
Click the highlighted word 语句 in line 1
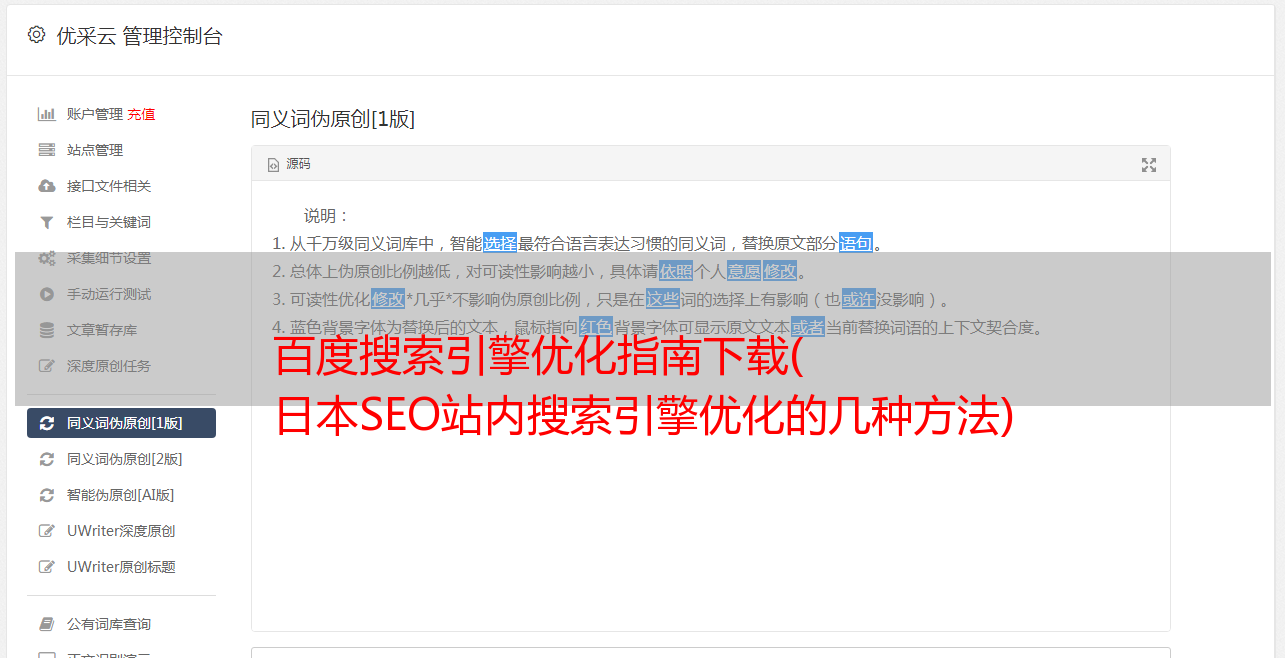click(x=856, y=243)
